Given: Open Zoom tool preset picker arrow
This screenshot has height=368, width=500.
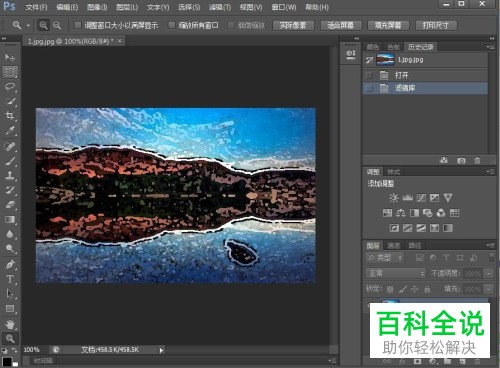Looking at the screenshot, I should 28,26.
